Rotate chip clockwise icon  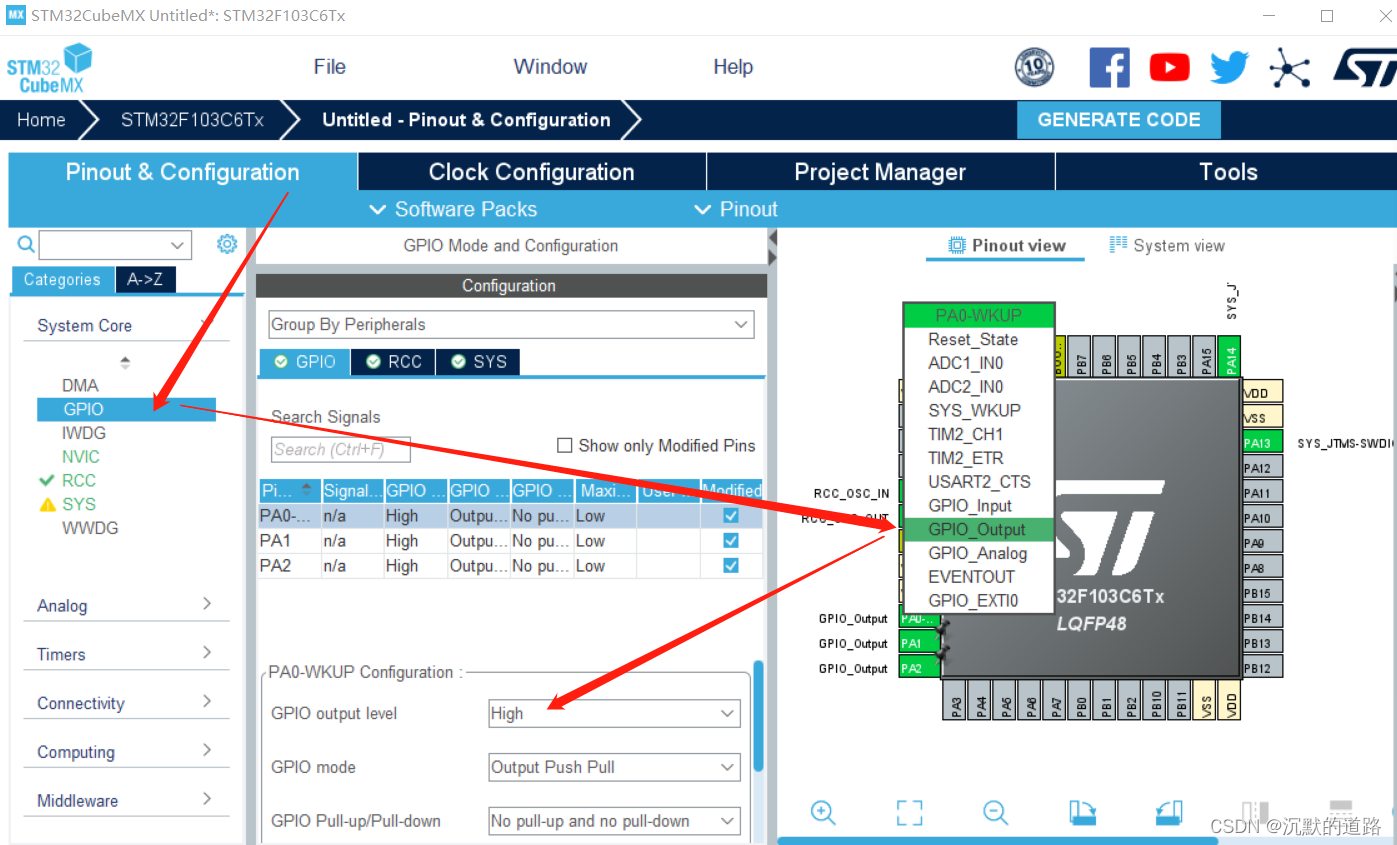tap(1082, 812)
